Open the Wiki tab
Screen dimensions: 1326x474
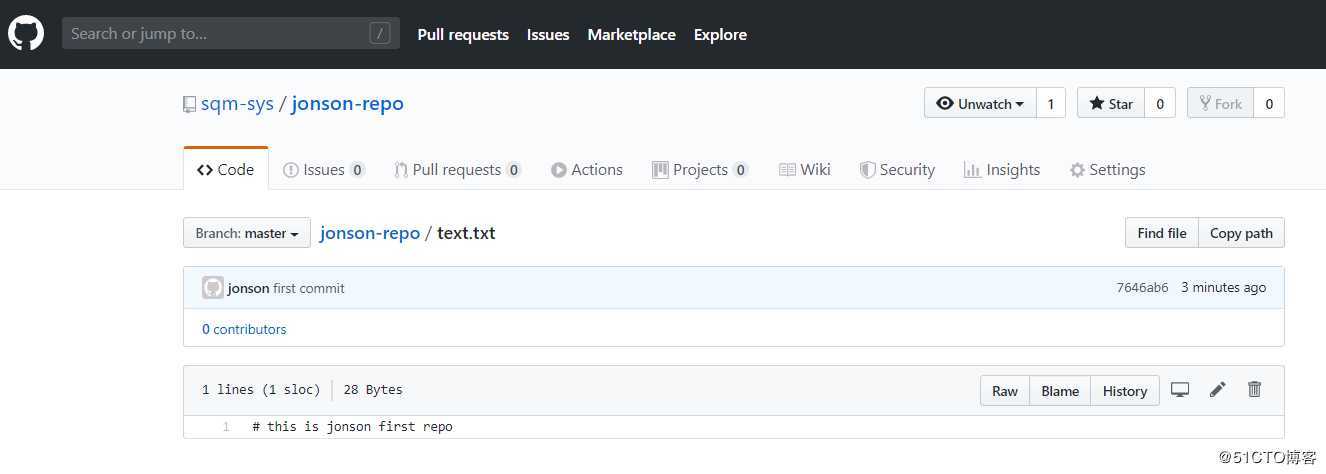[x=805, y=170]
